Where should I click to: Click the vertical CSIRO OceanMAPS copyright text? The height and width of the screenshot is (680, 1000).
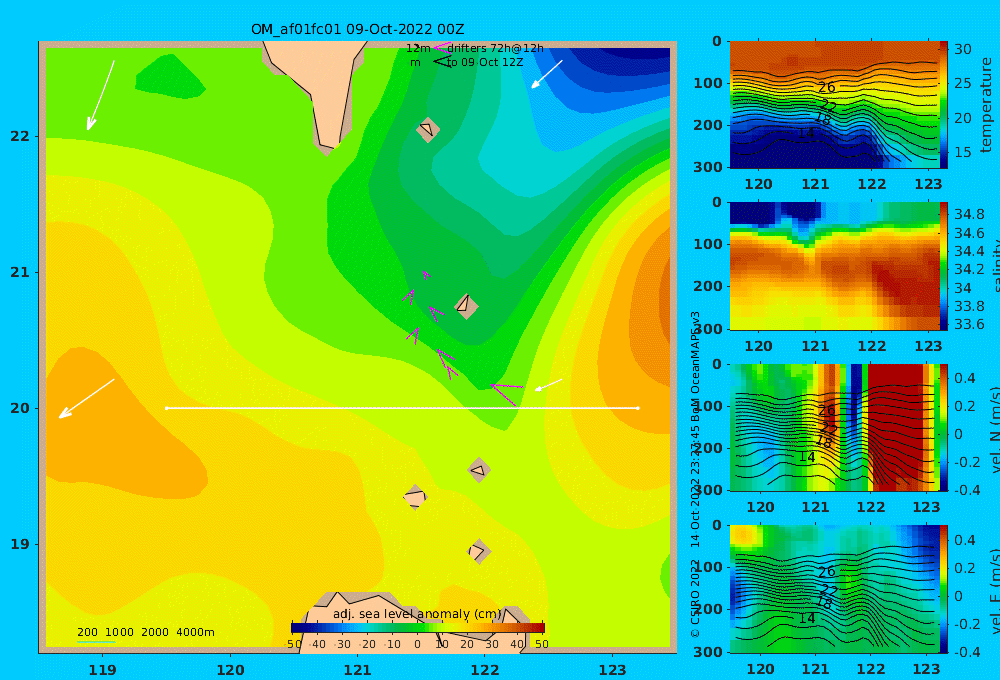pyautogui.click(x=695, y=474)
